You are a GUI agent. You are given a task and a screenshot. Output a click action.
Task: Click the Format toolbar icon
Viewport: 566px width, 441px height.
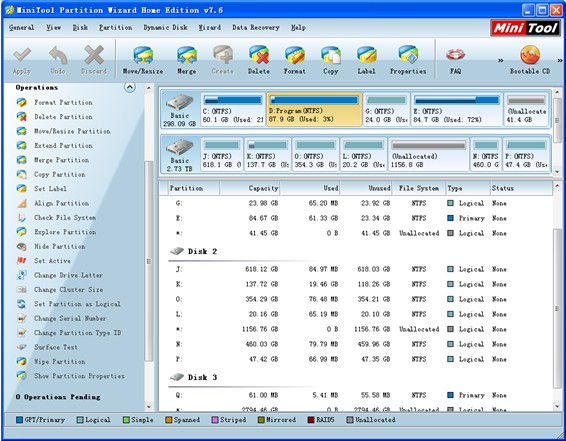(295, 60)
